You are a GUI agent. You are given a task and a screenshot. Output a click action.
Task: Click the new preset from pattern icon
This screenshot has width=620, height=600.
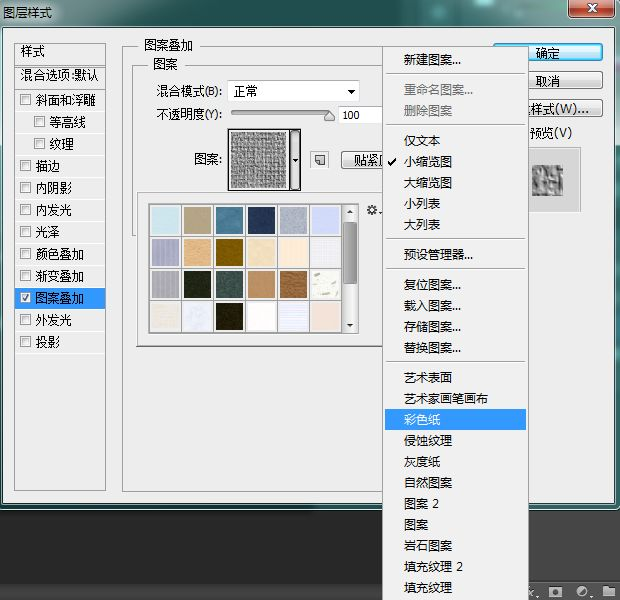(319, 160)
